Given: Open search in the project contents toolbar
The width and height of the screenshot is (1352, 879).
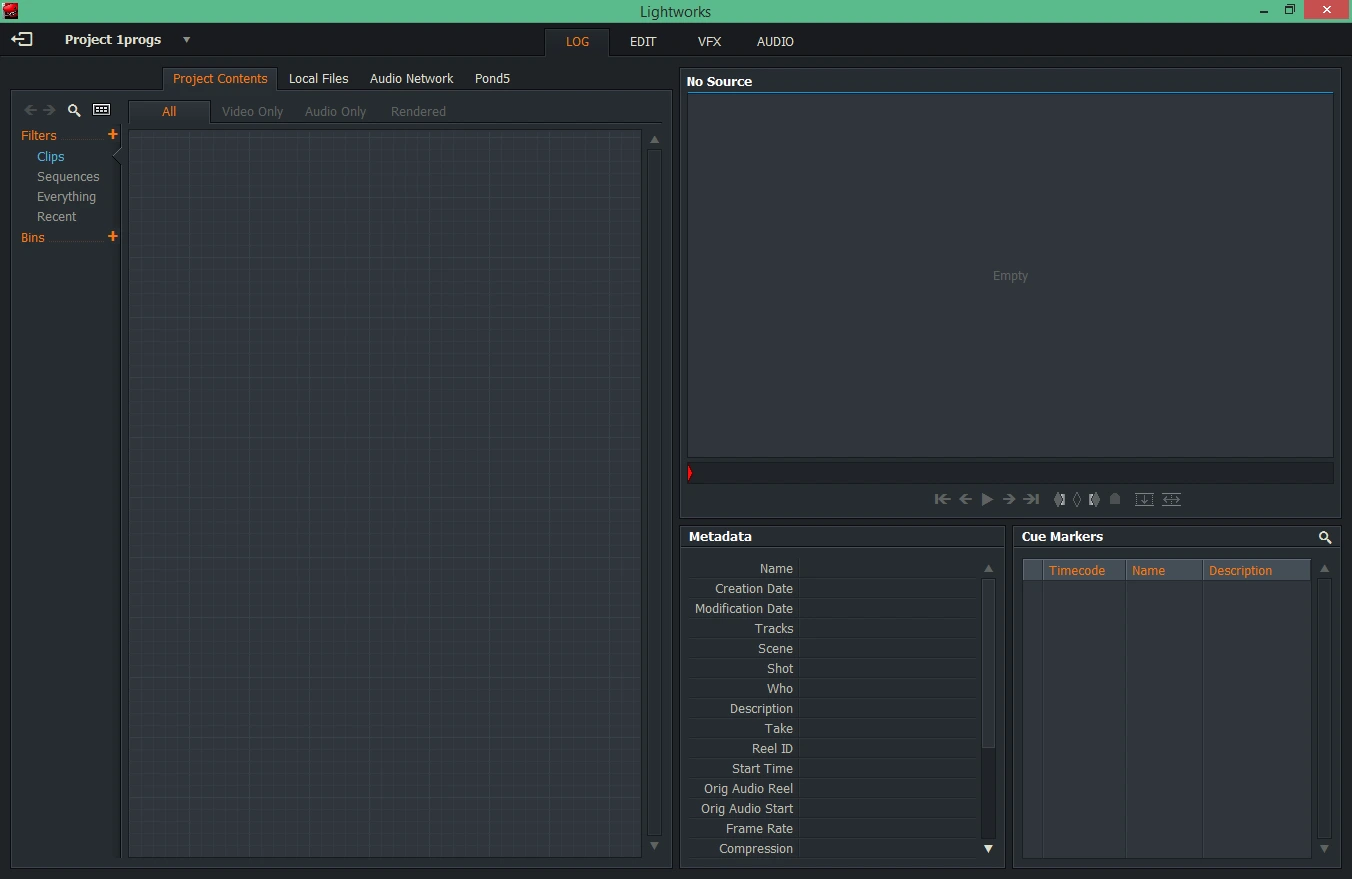Looking at the screenshot, I should 74,110.
